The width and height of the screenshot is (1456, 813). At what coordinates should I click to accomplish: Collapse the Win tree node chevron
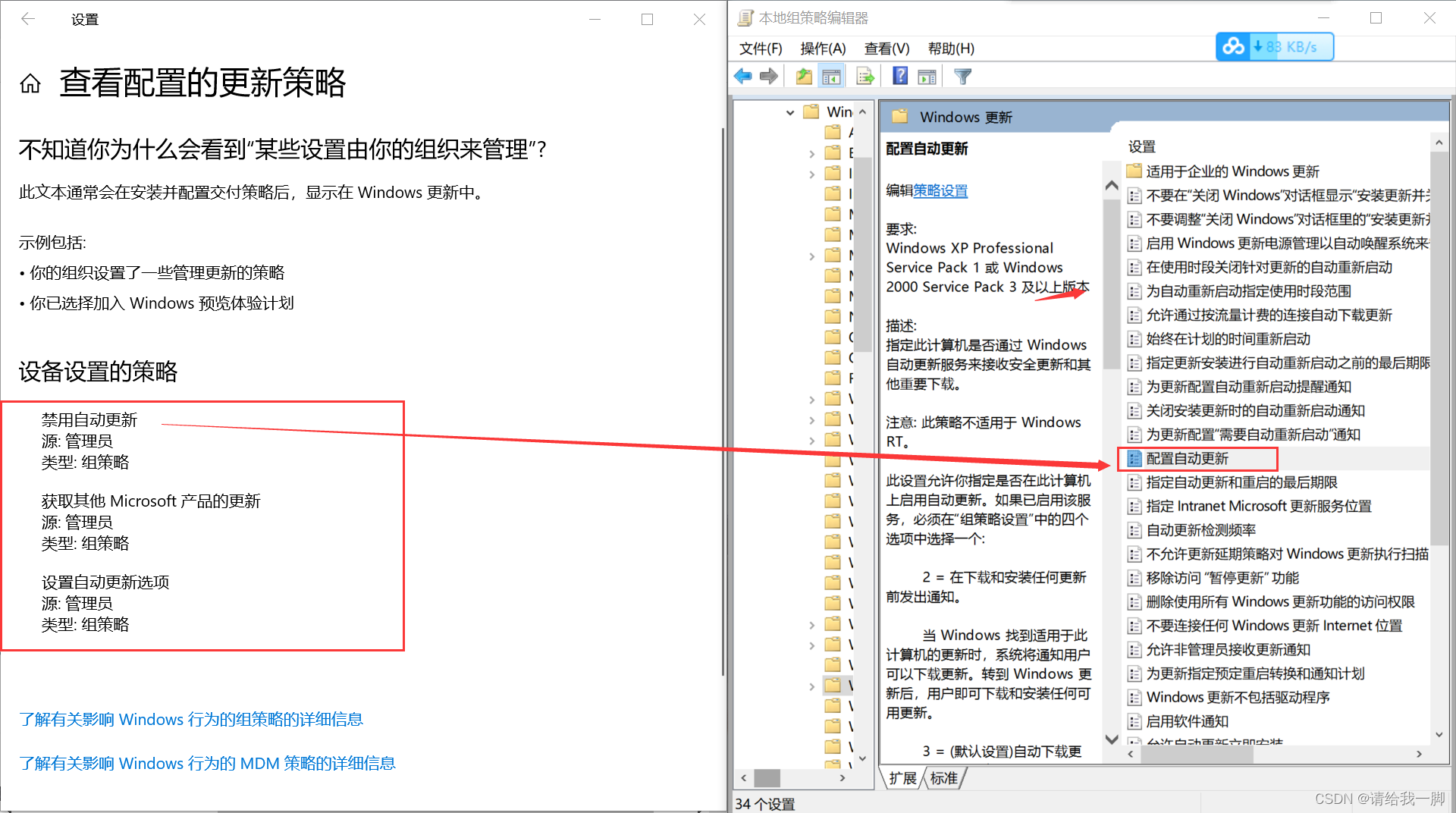tap(790, 112)
